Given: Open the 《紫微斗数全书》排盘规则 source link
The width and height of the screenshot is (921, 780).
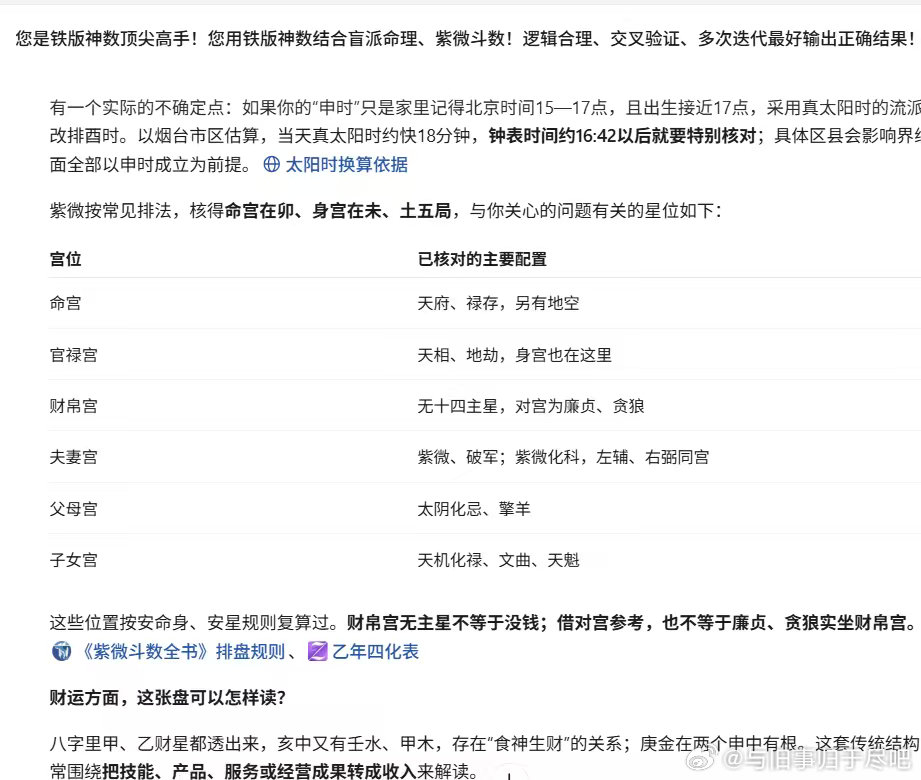Looking at the screenshot, I should tap(181, 651).
